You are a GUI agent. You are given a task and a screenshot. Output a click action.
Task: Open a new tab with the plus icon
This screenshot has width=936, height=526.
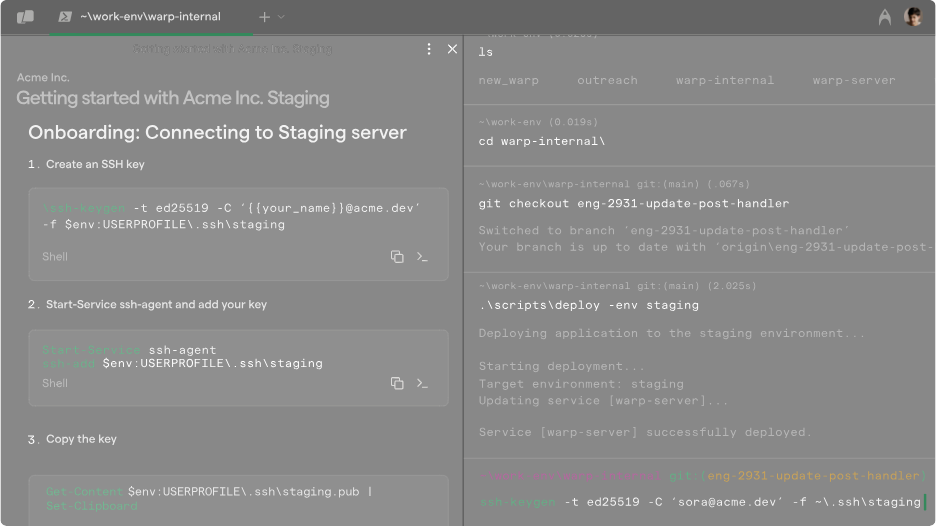pyautogui.click(x=264, y=17)
